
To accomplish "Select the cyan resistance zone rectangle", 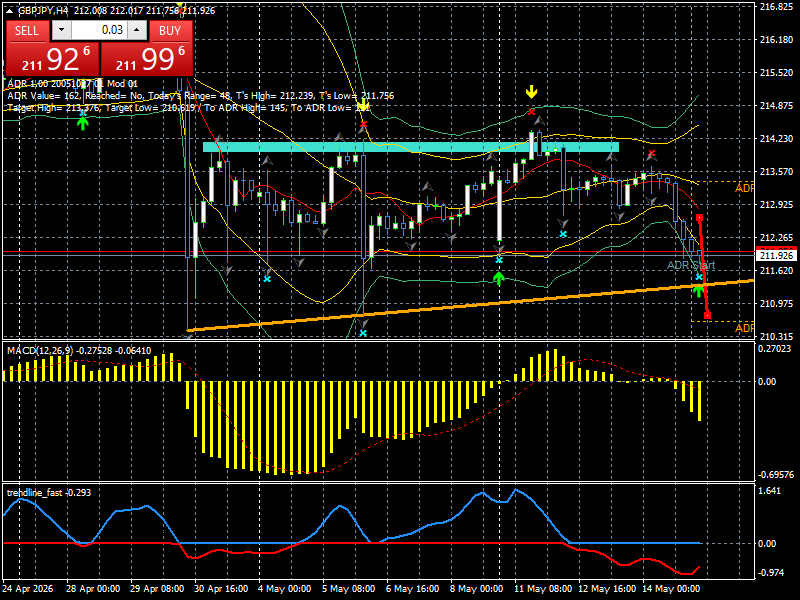I will pyautogui.click(x=411, y=147).
